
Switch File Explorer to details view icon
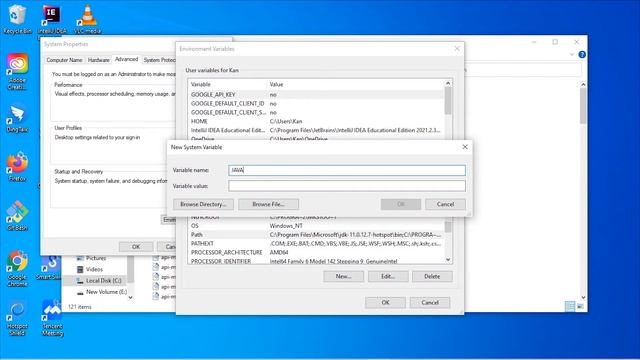[x=570, y=306]
